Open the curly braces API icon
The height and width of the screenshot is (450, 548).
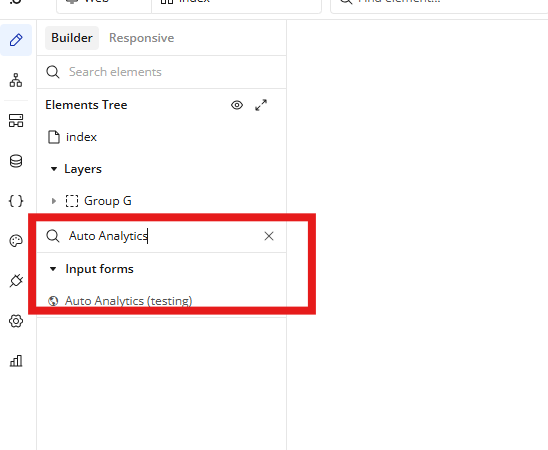click(16, 201)
